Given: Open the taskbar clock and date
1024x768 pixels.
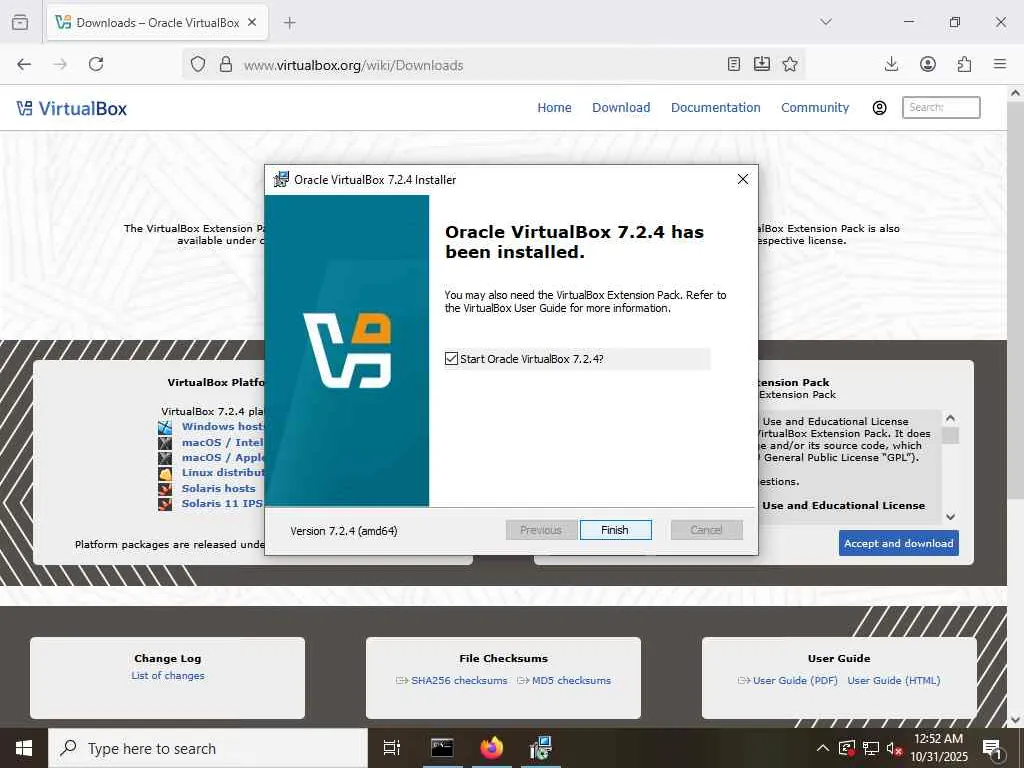Looking at the screenshot, I should tap(938, 748).
